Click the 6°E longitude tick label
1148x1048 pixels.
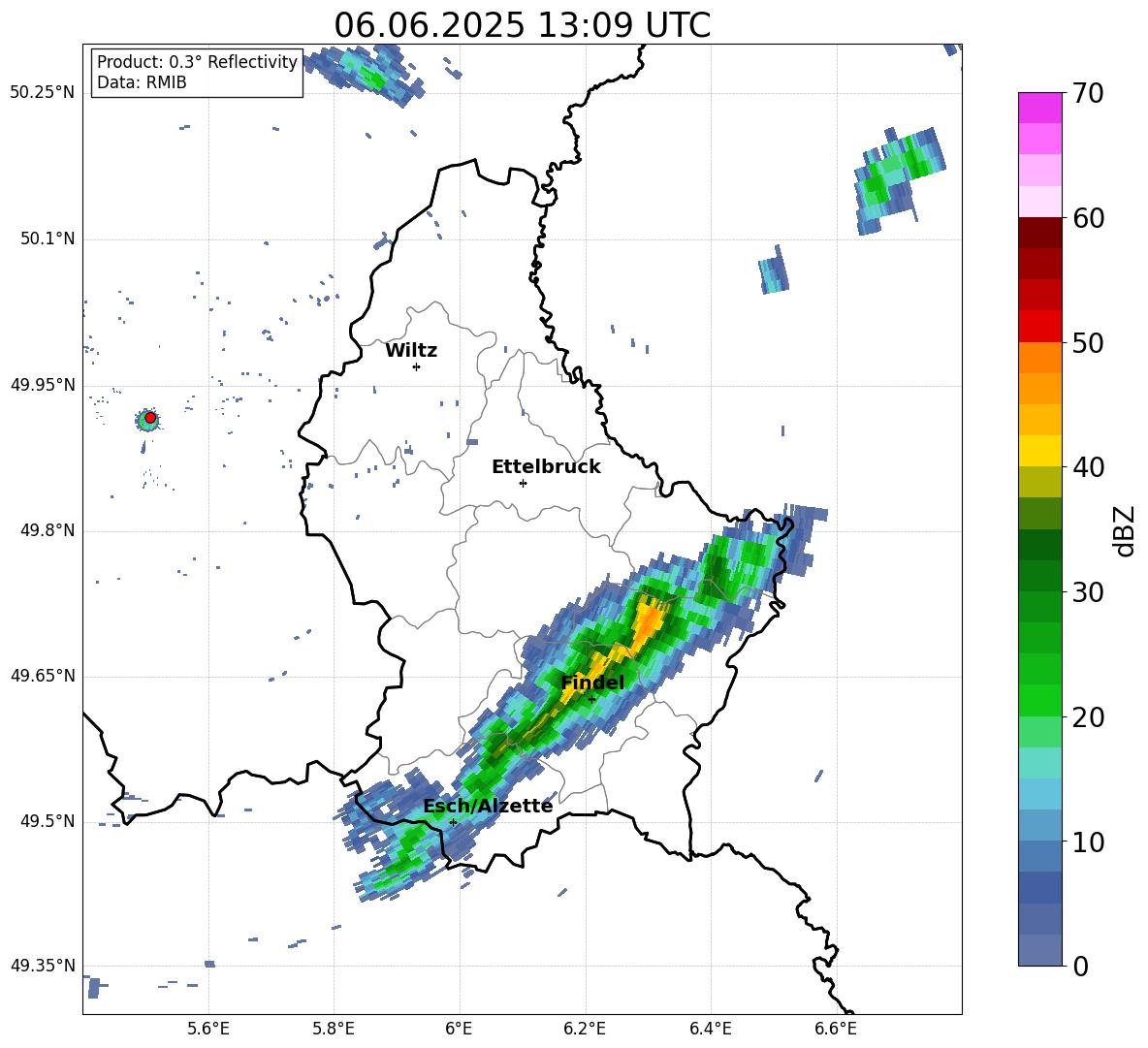click(x=459, y=1029)
